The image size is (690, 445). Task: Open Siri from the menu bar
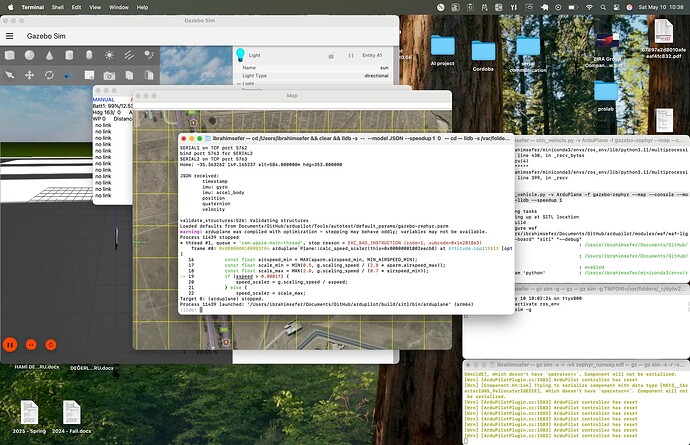[629, 7]
